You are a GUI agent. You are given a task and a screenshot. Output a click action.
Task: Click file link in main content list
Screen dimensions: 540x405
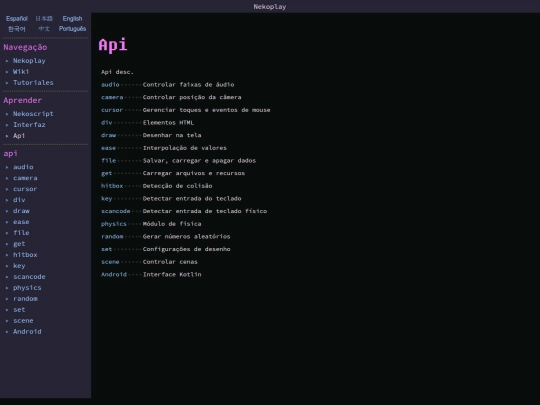[108, 161]
